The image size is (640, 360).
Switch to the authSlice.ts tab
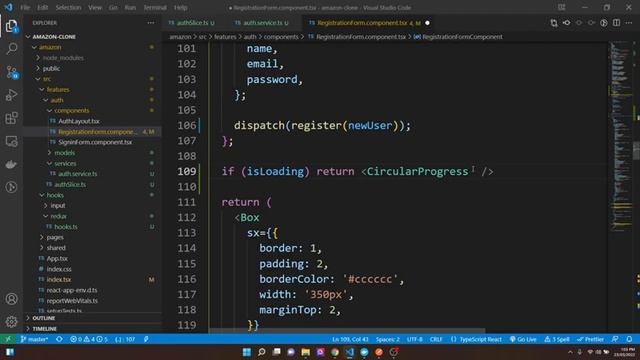click(192, 23)
